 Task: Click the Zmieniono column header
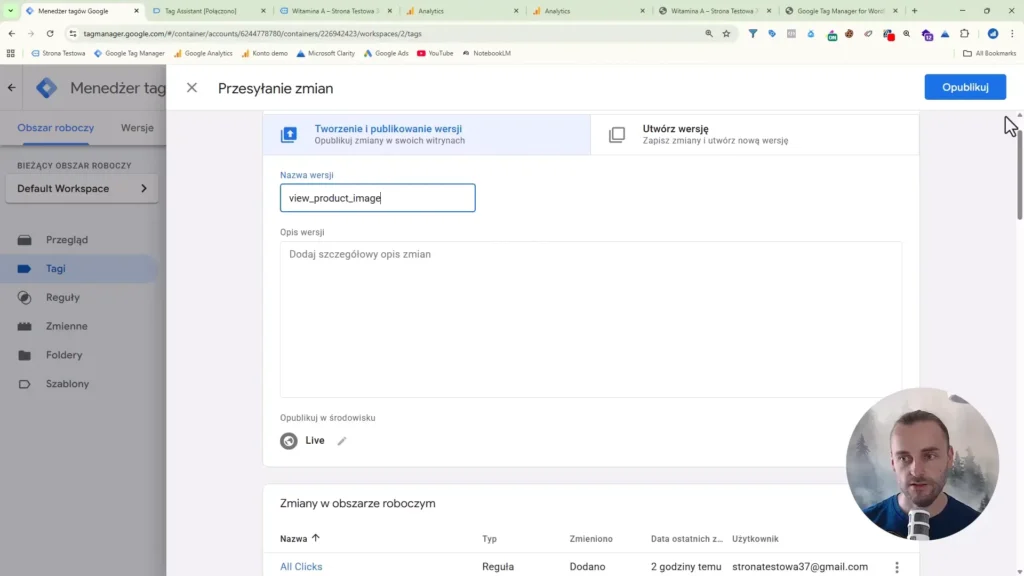click(x=590, y=539)
